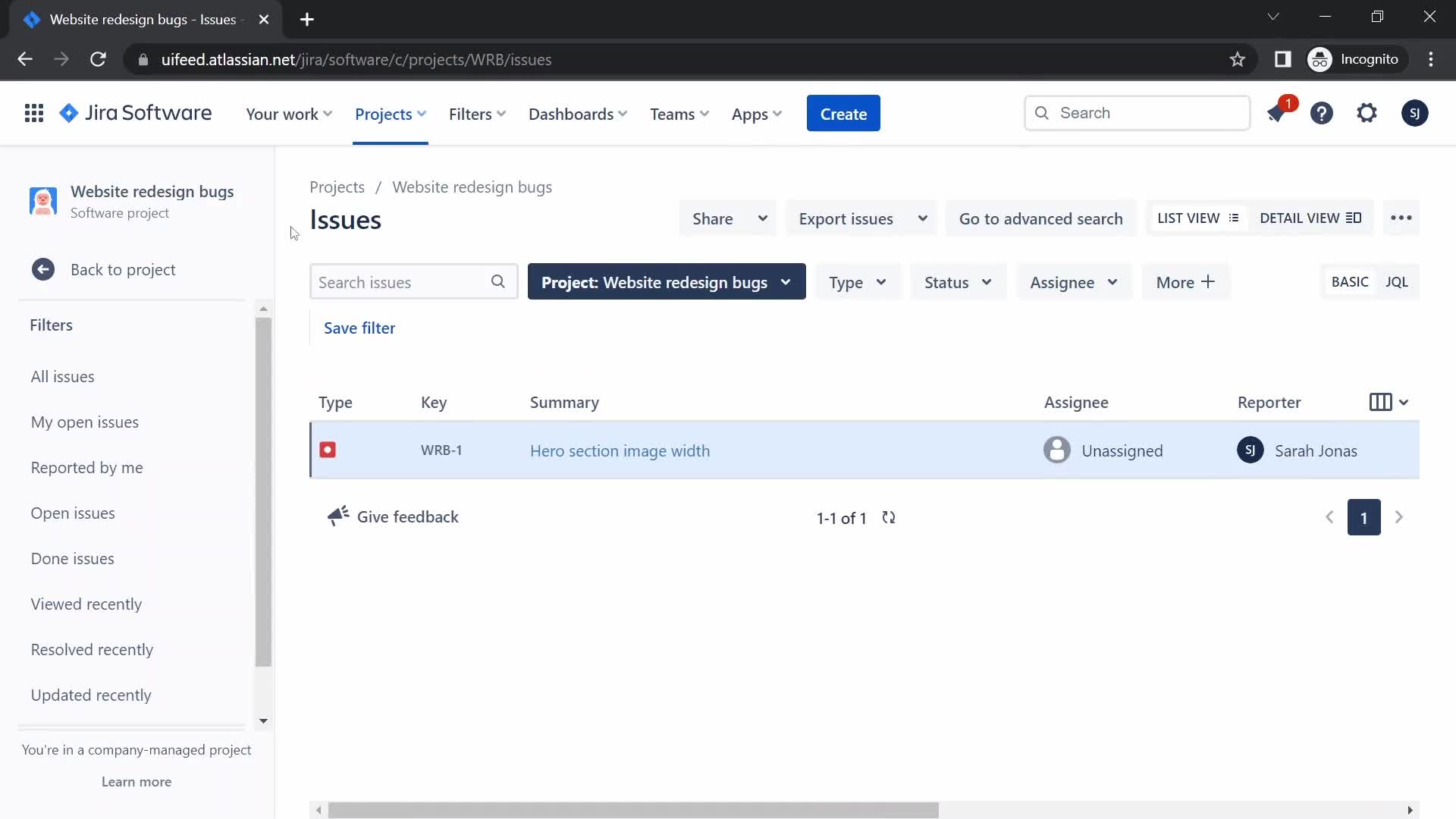Open the Hero section image width issue
Image resolution: width=1456 pixels, height=819 pixels.
click(620, 450)
